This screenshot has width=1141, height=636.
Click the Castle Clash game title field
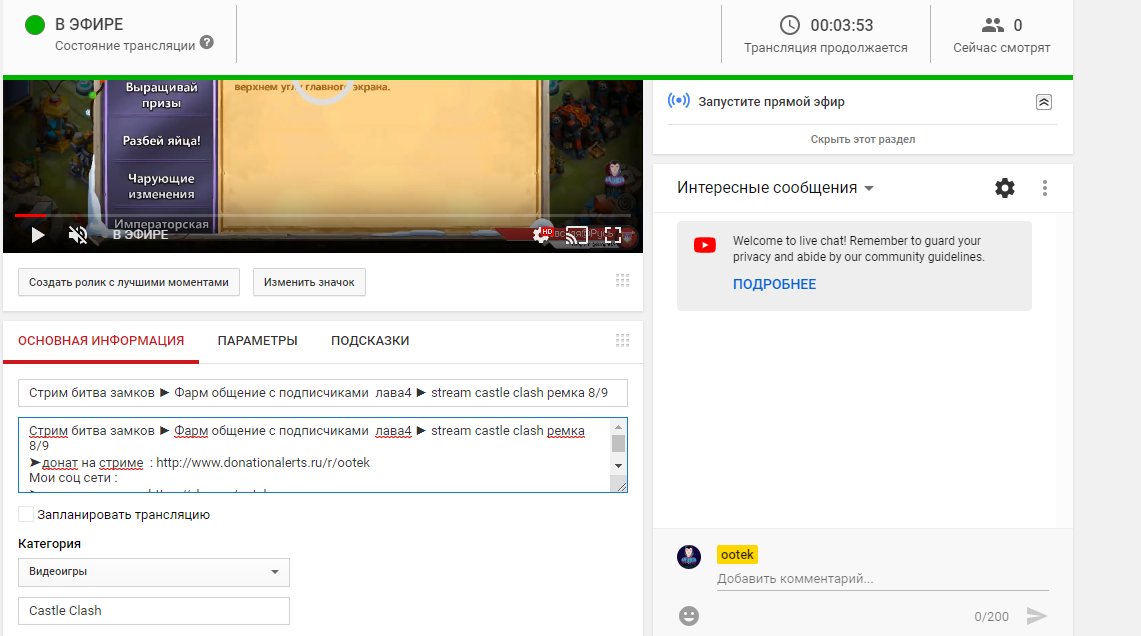[x=154, y=611]
